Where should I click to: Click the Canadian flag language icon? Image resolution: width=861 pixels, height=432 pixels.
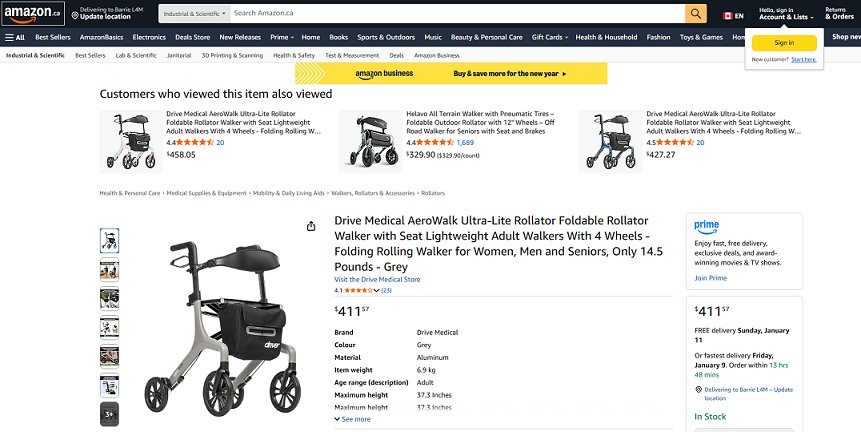coord(726,15)
